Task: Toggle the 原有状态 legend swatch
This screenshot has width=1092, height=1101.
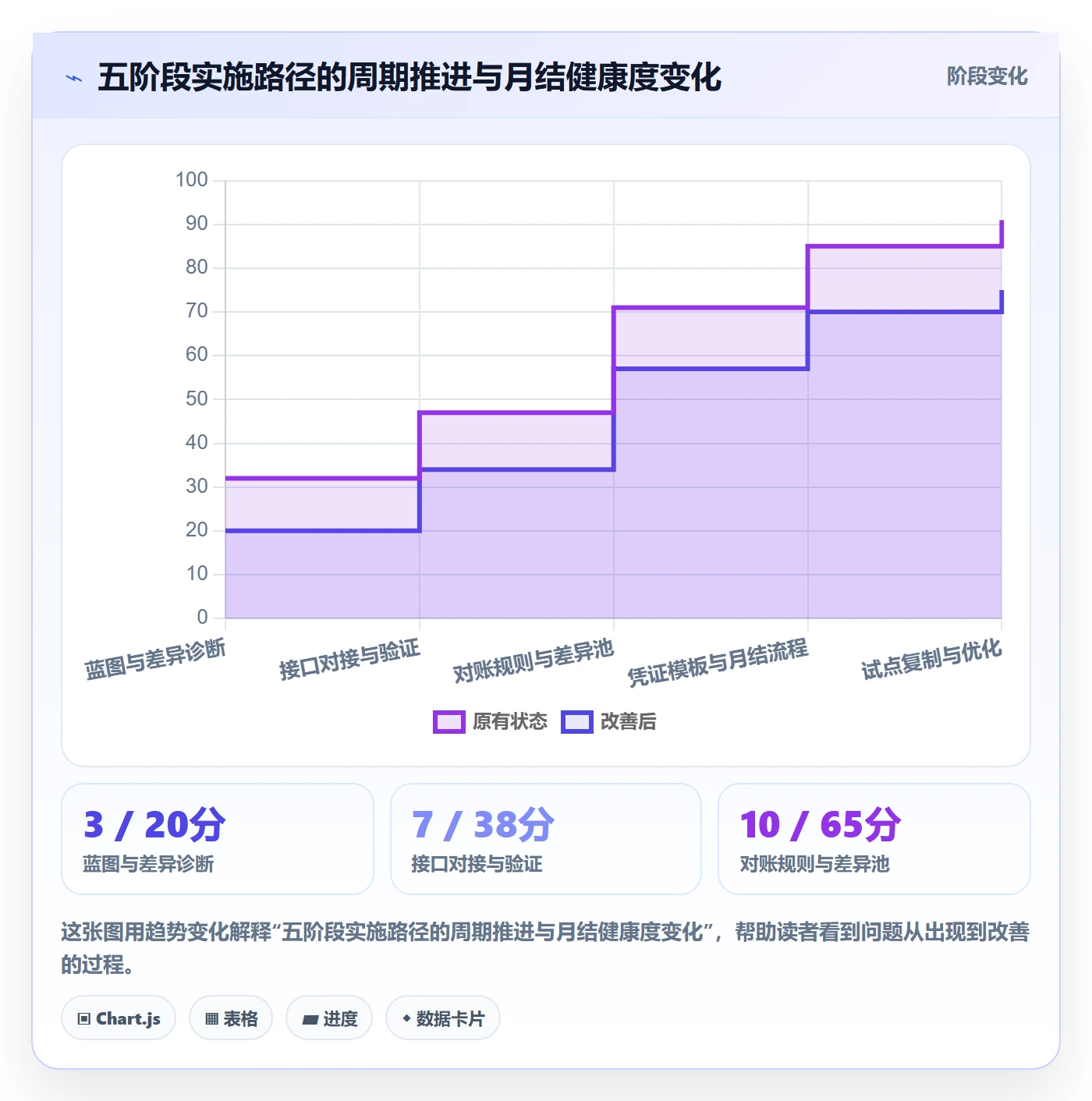Action: (448, 722)
